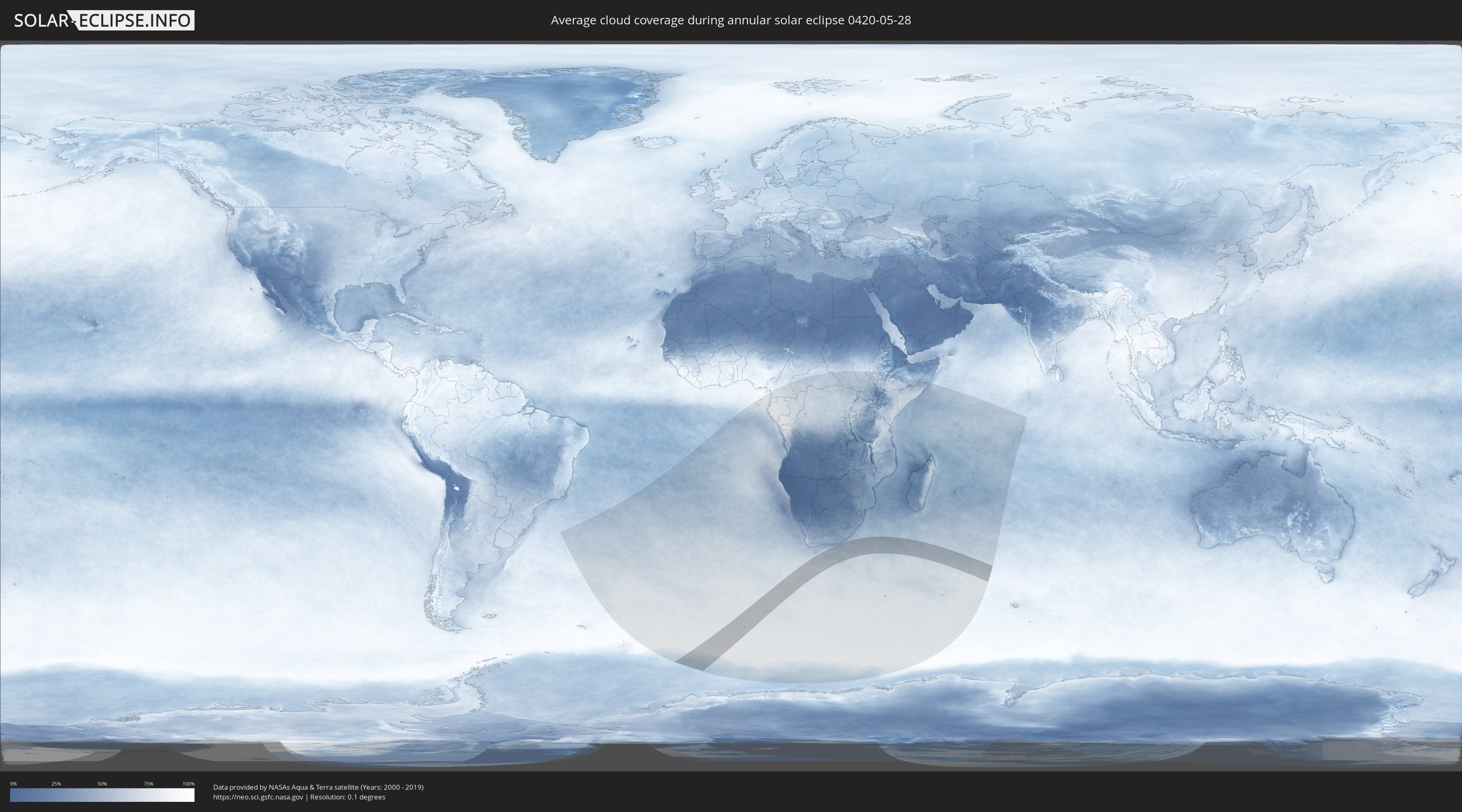Click the 100% legend label

click(x=188, y=784)
